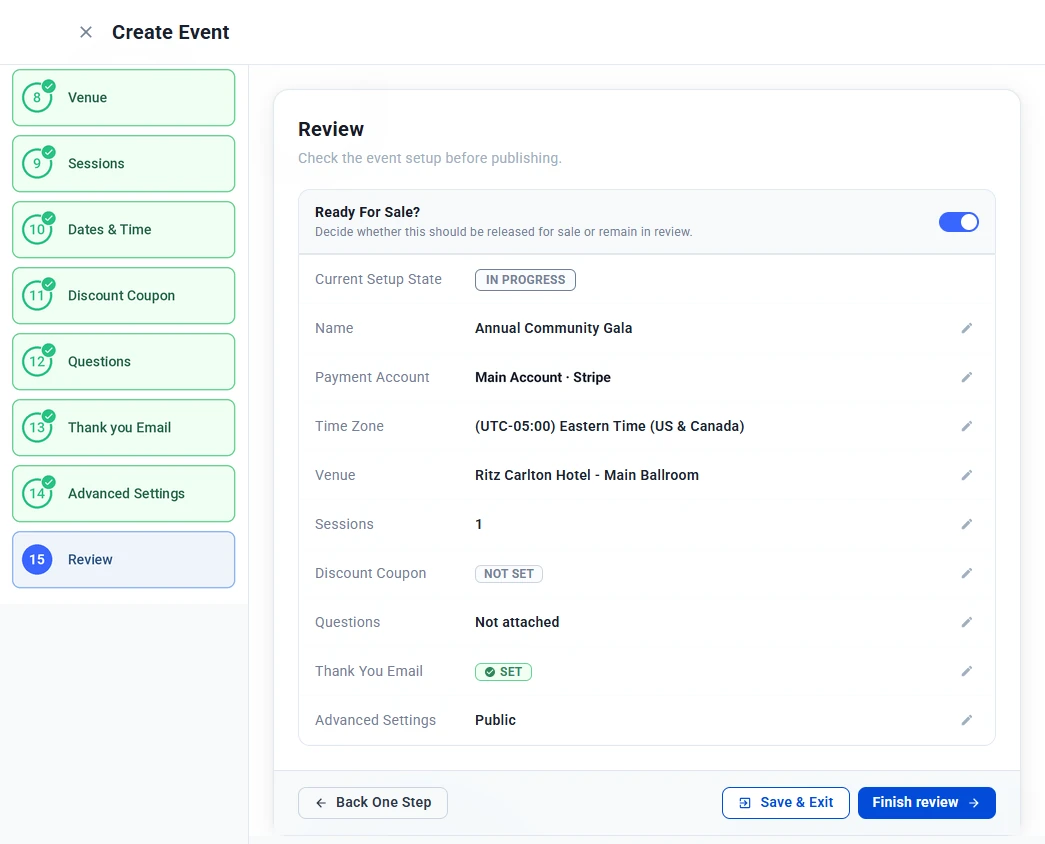Click the Finish review button

[x=926, y=803]
